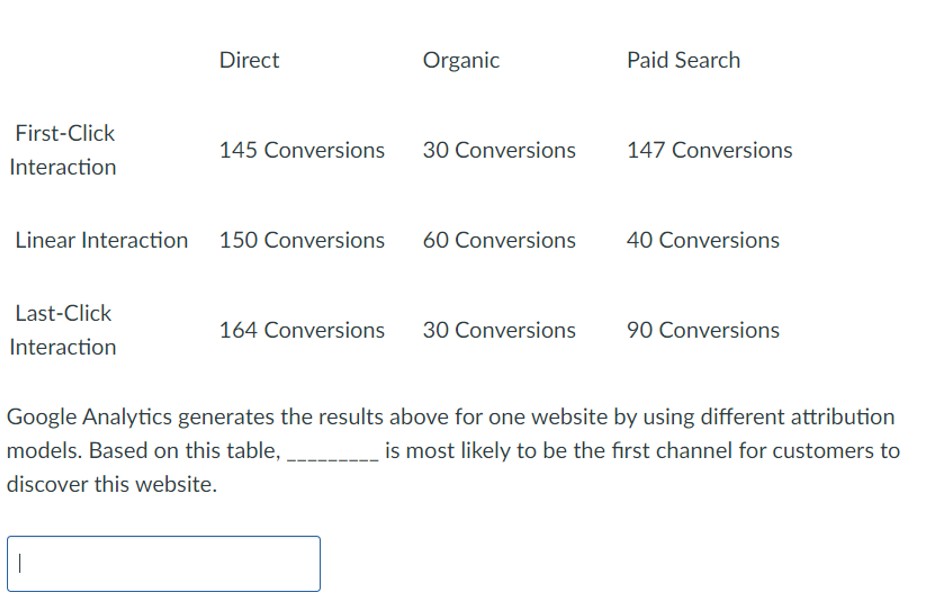The height and width of the screenshot is (603, 952).
Task: Select the 164 Conversions cell
Action: point(302,330)
